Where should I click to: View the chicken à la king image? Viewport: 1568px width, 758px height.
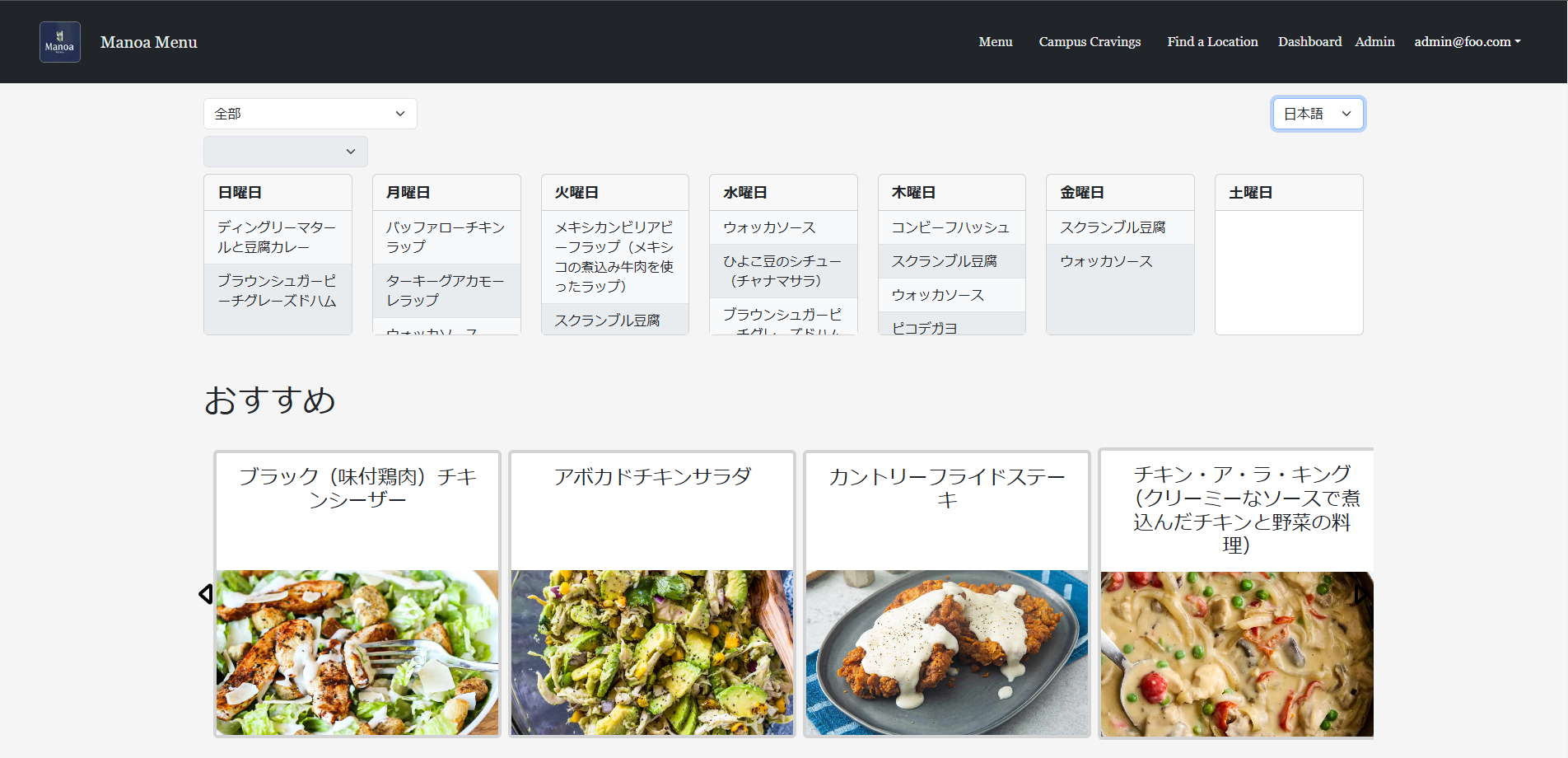[x=1235, y=653]
